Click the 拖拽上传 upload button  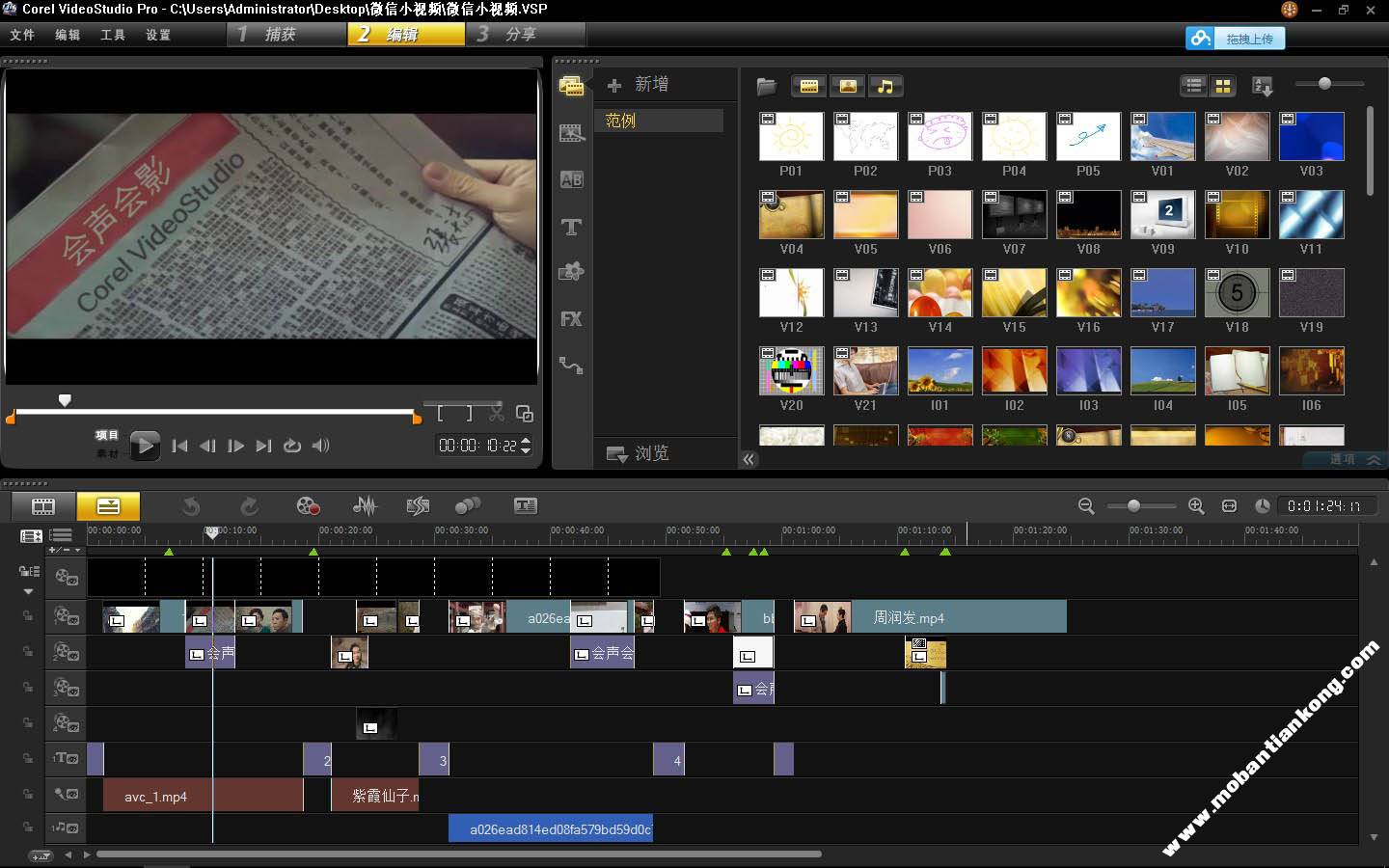tap(1236, 39)
